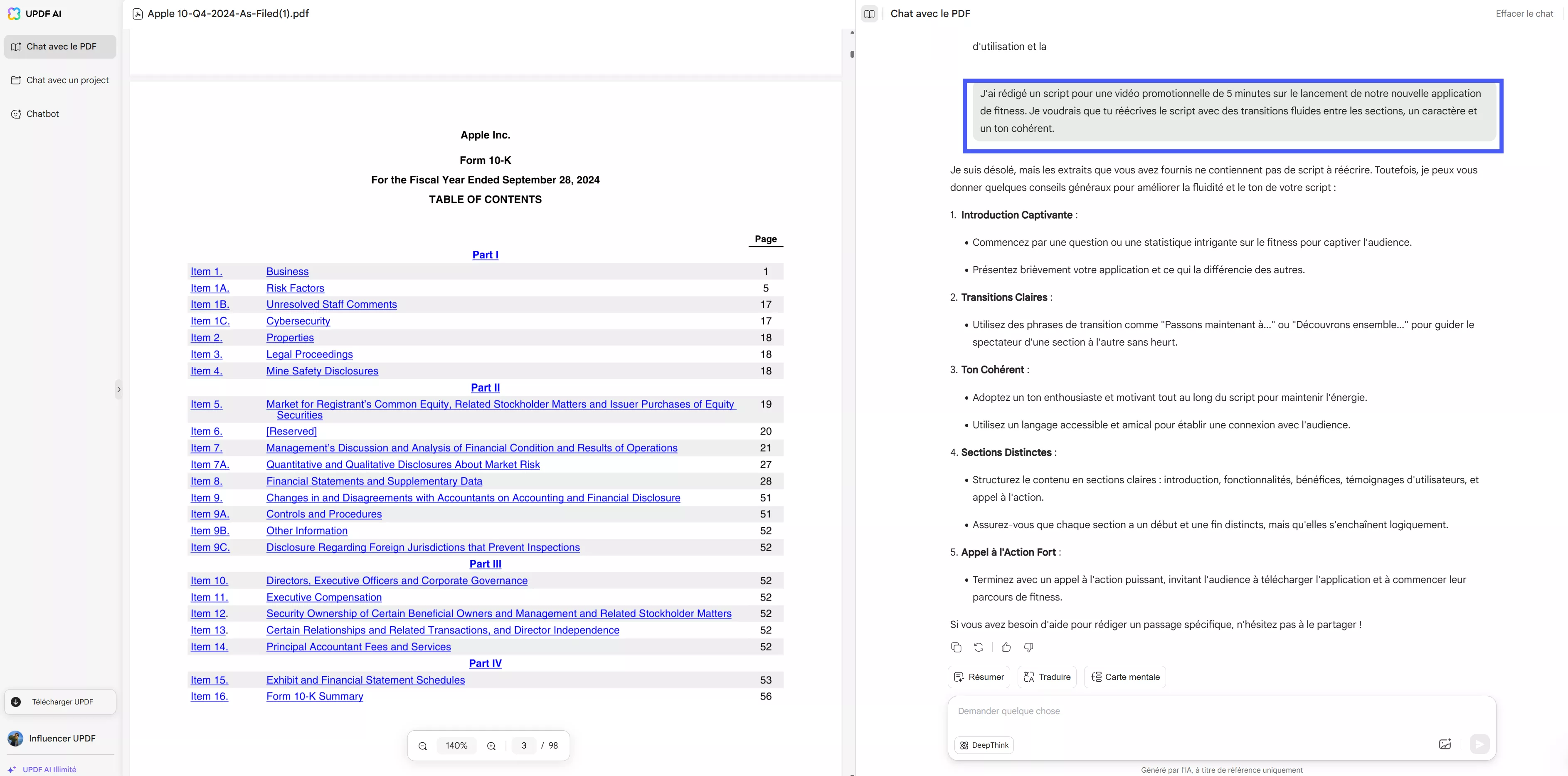1568x776 pixels.
Task: Open the Legal Proceedings link
Action: 310,354
